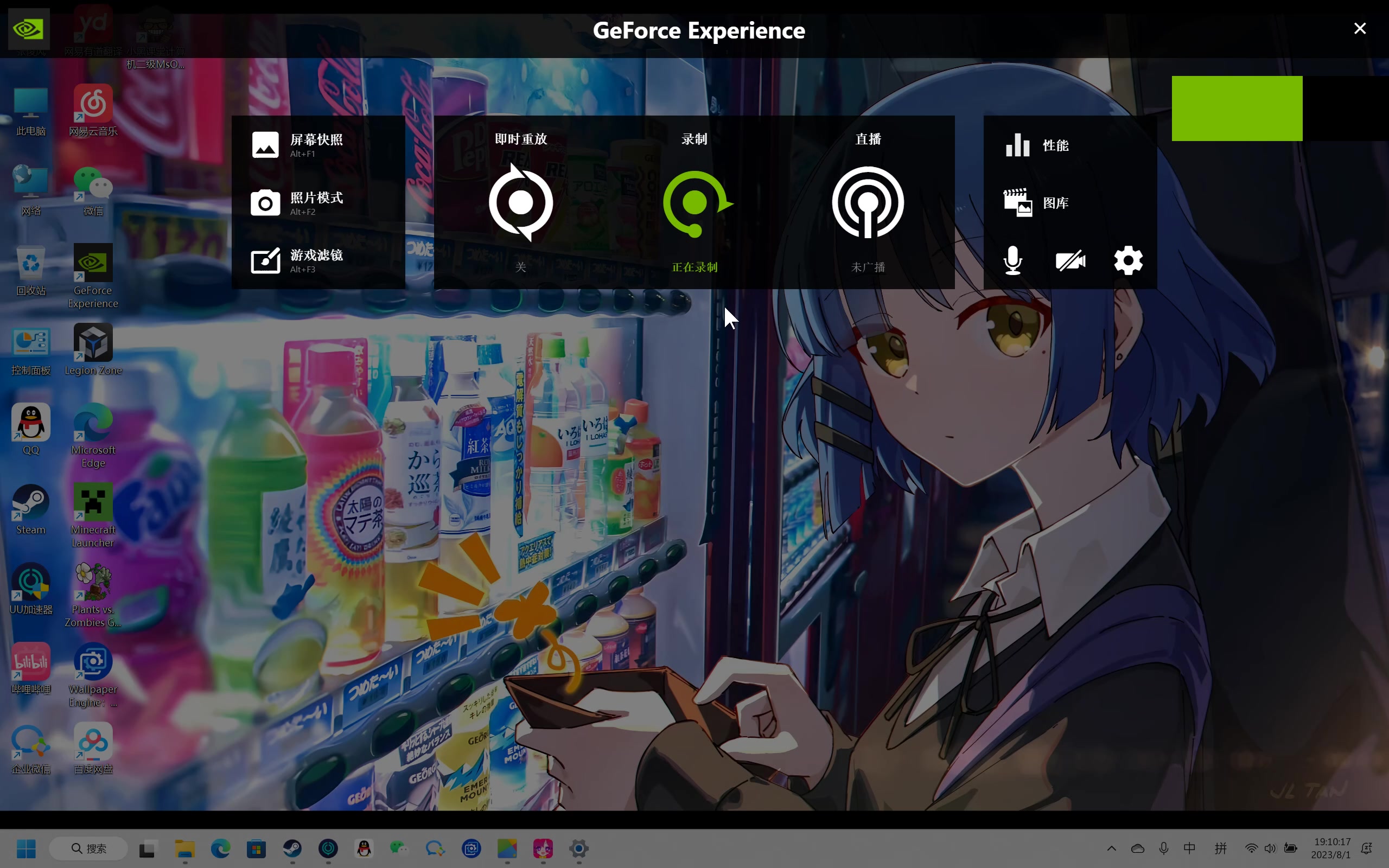Screen dimensions: 1389x868
Task: Select Minecraft Launcher desktop icon
Action: tap(93, 516)
